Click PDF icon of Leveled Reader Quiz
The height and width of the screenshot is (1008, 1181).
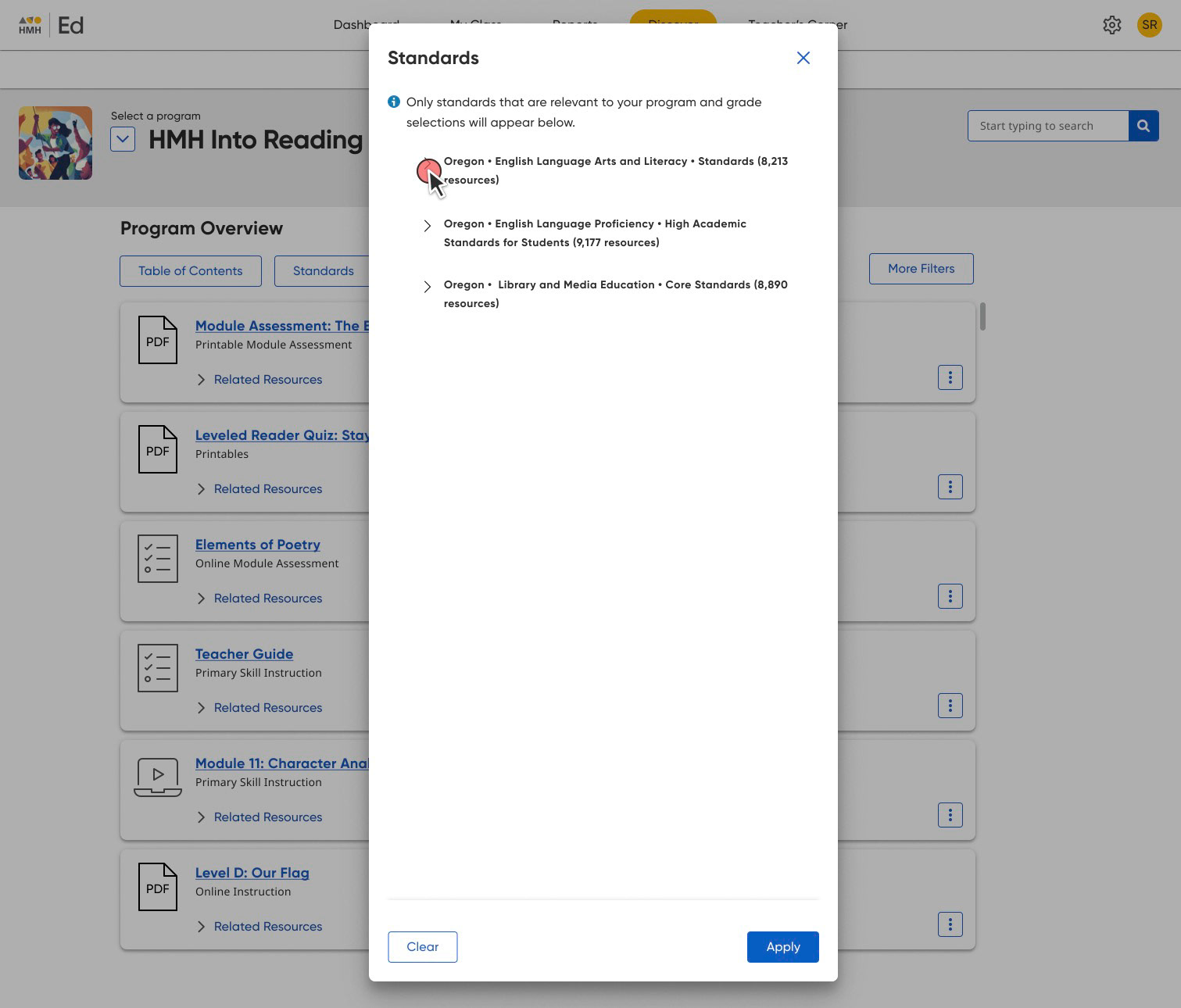click(158, 449)
